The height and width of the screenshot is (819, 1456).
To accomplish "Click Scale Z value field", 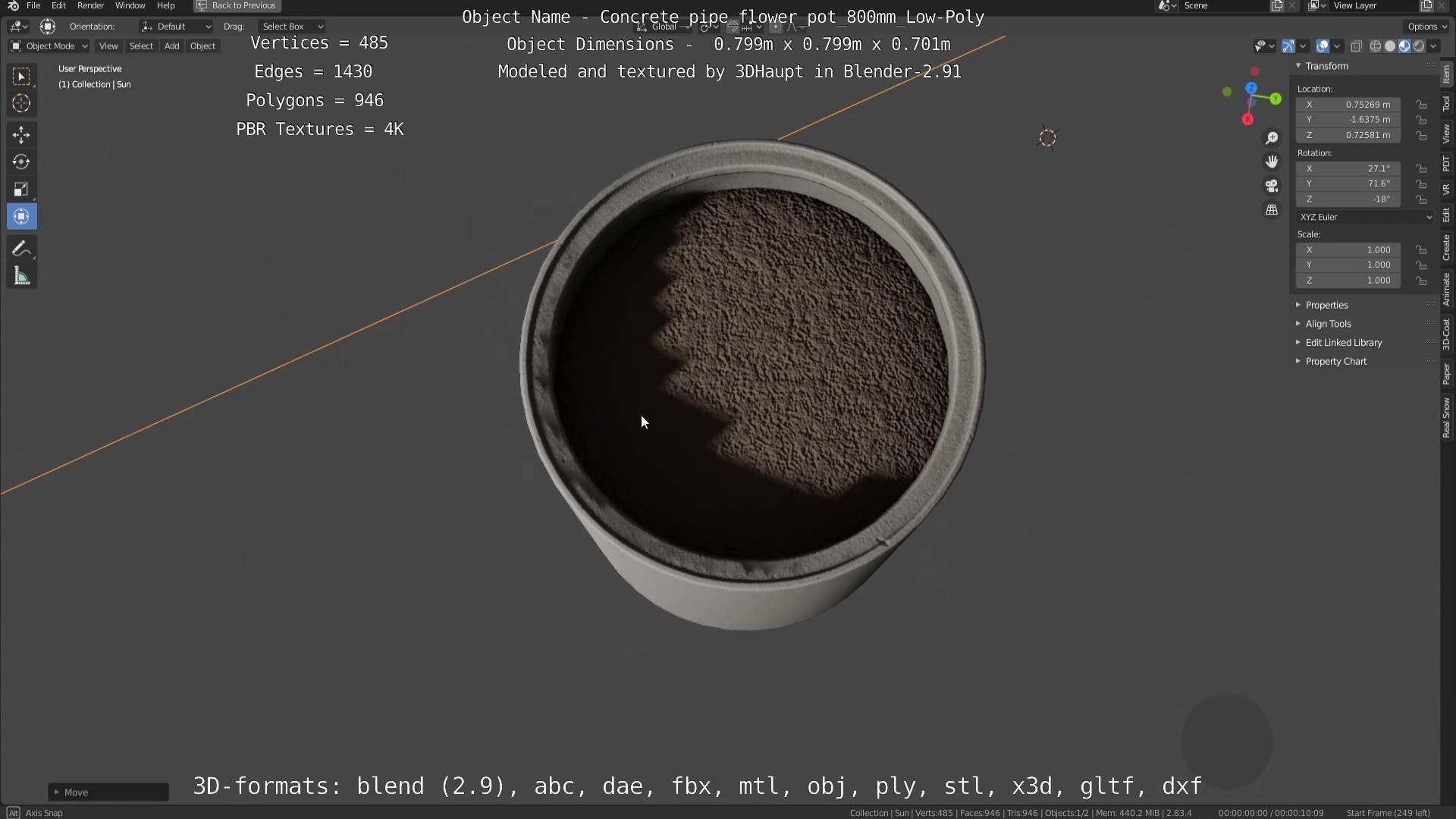I will point(1348,281).
